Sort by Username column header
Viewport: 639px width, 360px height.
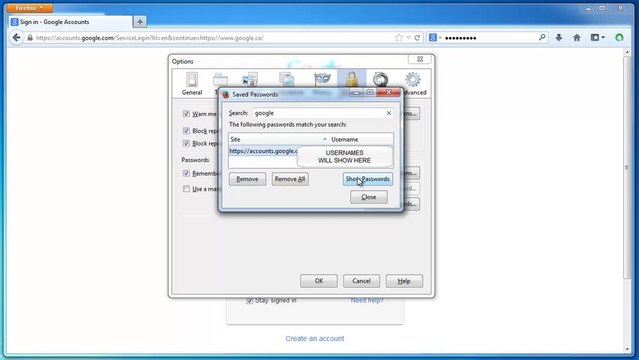[x=361, y=139]
